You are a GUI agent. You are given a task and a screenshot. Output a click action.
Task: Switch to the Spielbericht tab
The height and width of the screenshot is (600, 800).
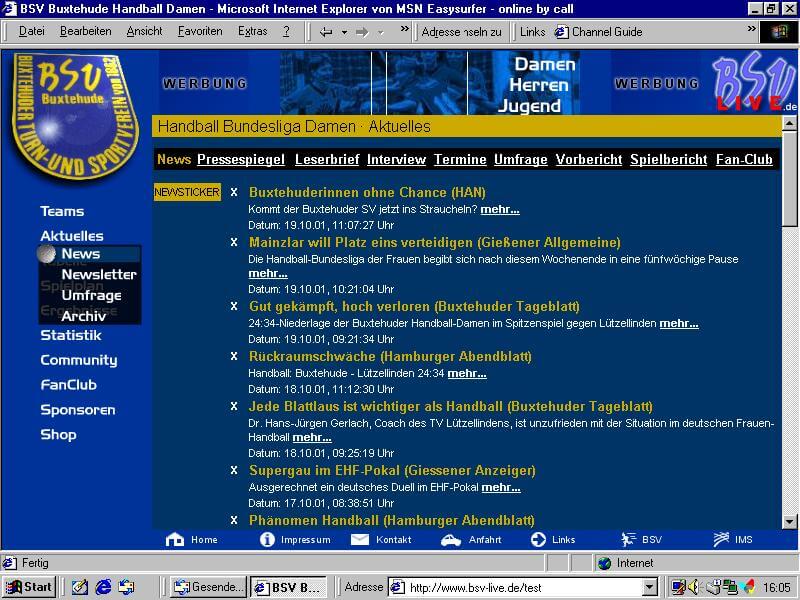pos(669,160)
